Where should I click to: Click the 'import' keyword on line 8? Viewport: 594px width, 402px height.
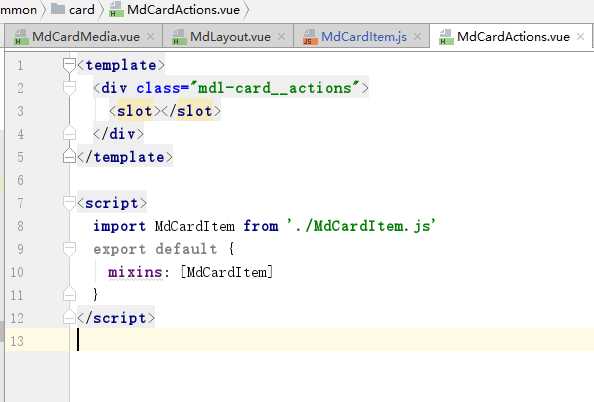119,226
